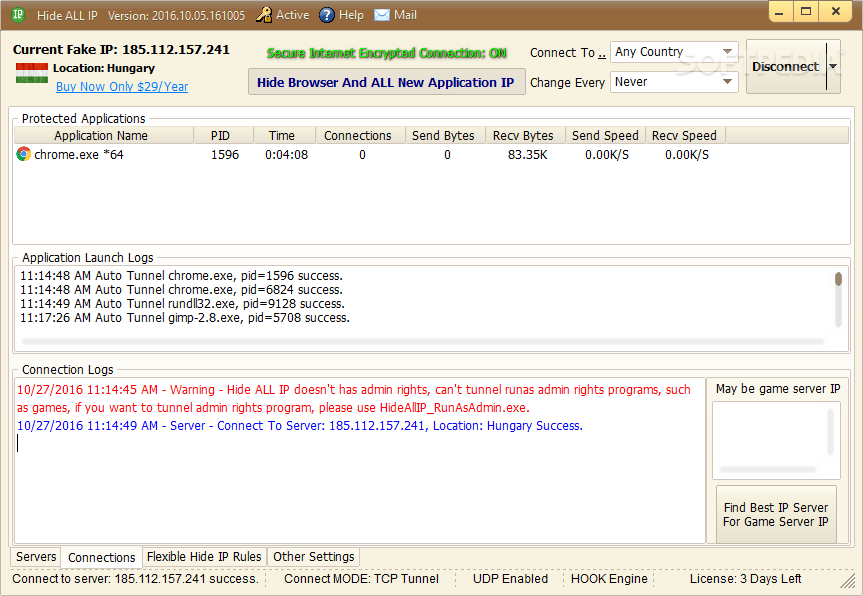Click the gimp-2.8.exe launch log line

point(185,318)
